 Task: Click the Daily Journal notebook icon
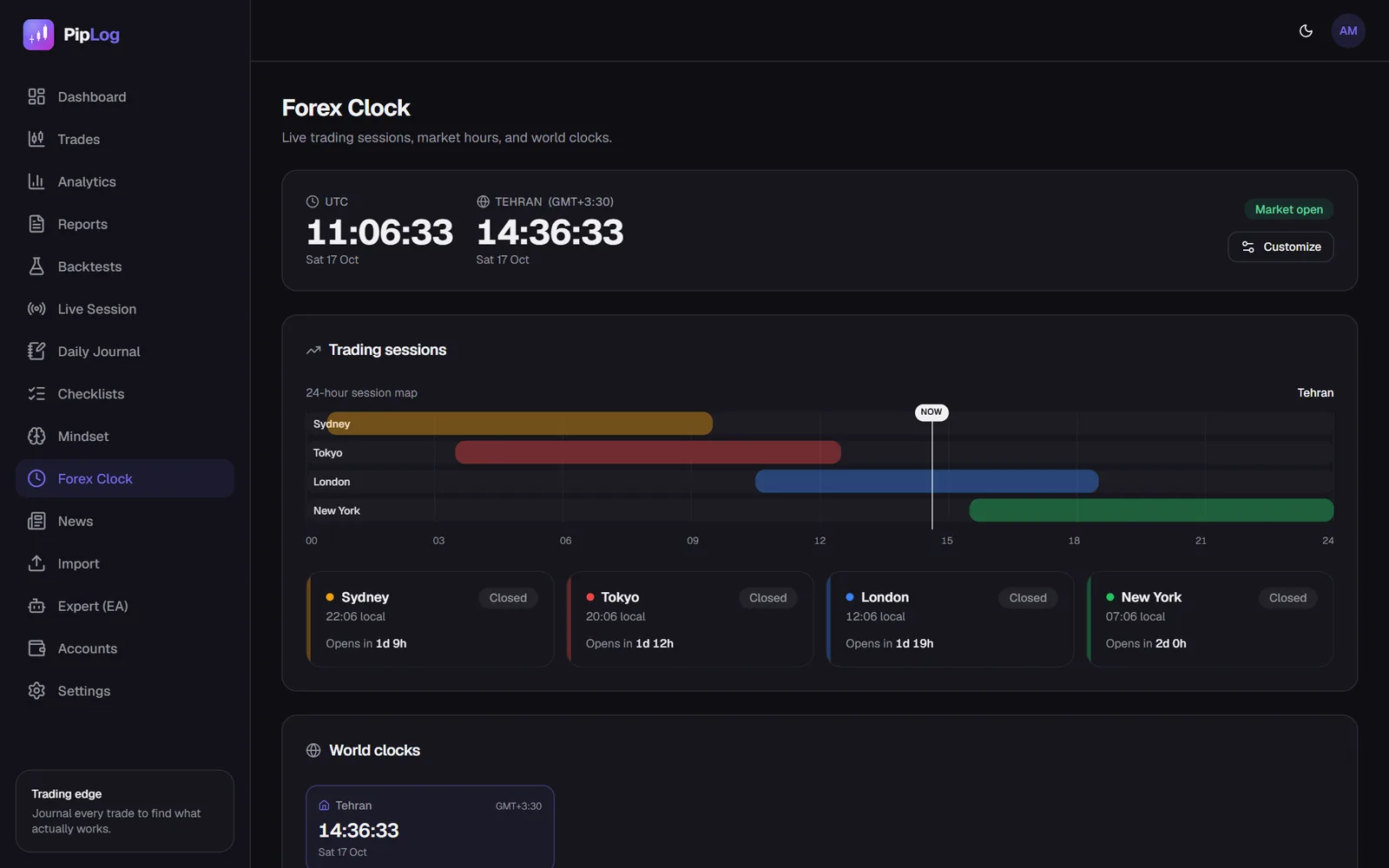tap(36, 352)
